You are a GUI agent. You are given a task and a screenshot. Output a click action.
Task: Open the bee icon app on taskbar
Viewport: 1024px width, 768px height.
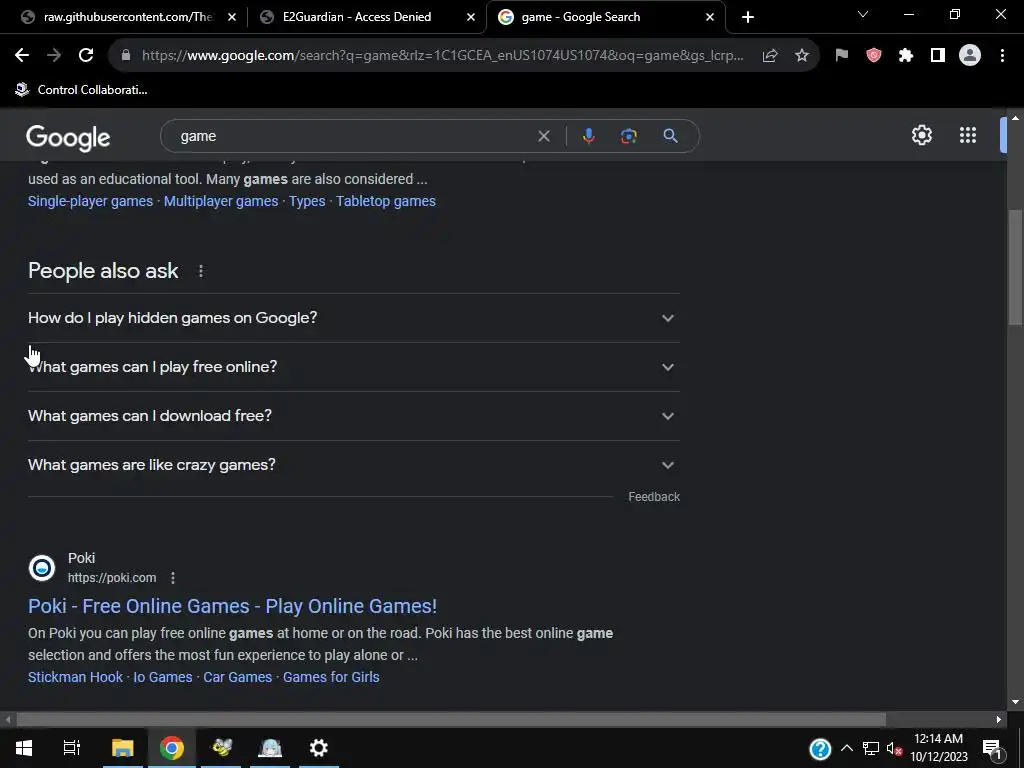[x=221, y=748]
